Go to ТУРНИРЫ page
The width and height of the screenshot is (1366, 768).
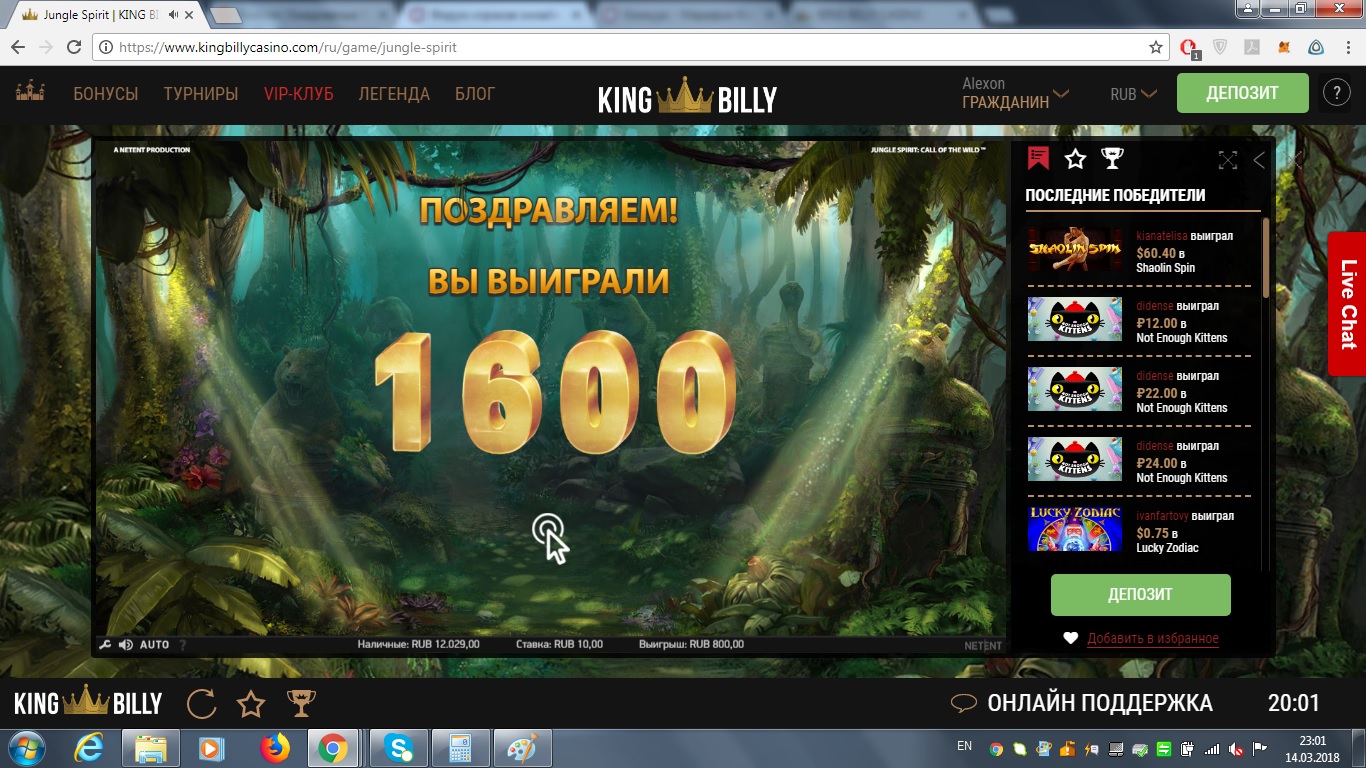coord(201,94)
